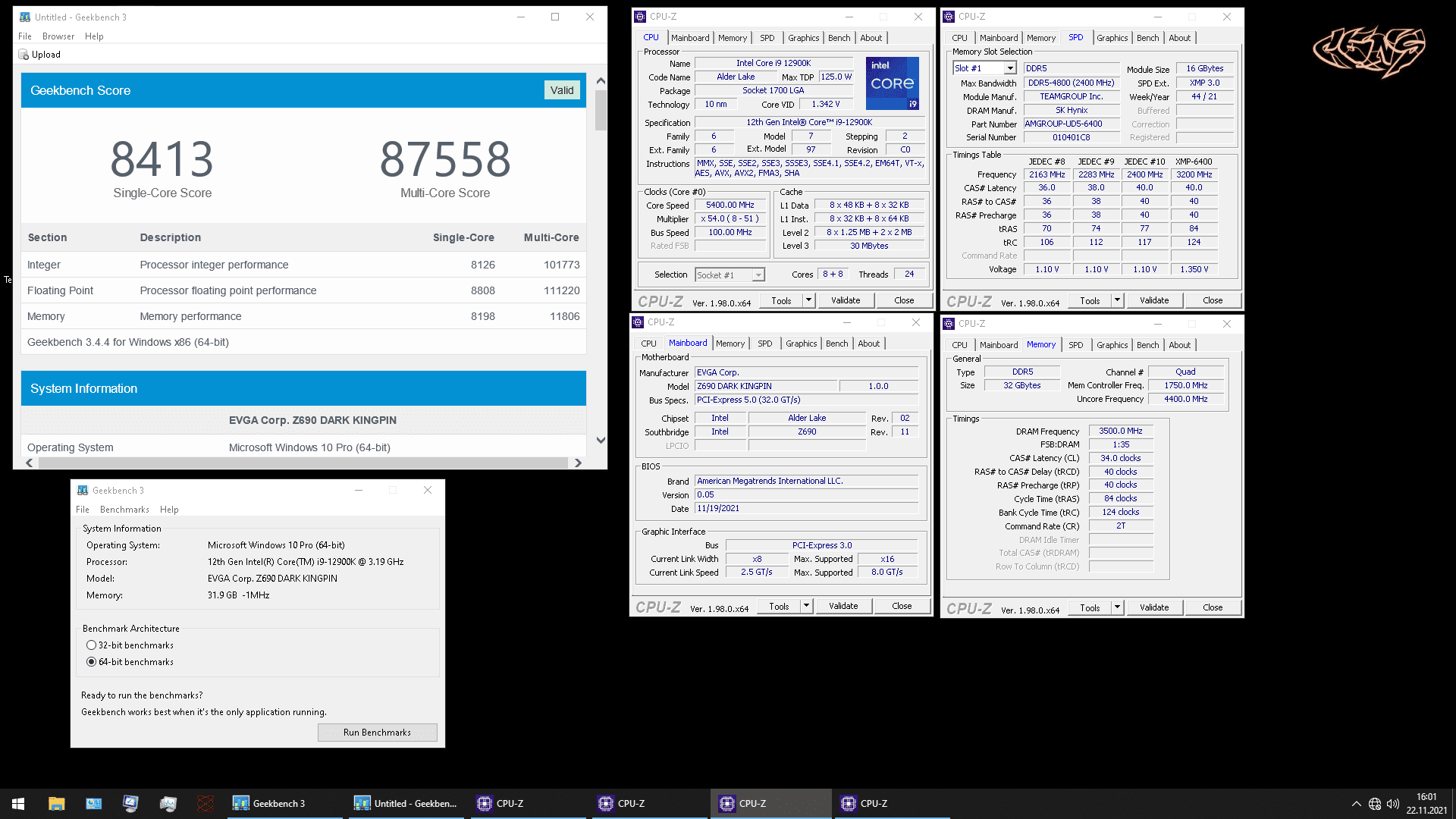Click Tools button in Mainboard window
Image resolution: width=1456 pixels, height=819 pixels.
click(779, 607)
